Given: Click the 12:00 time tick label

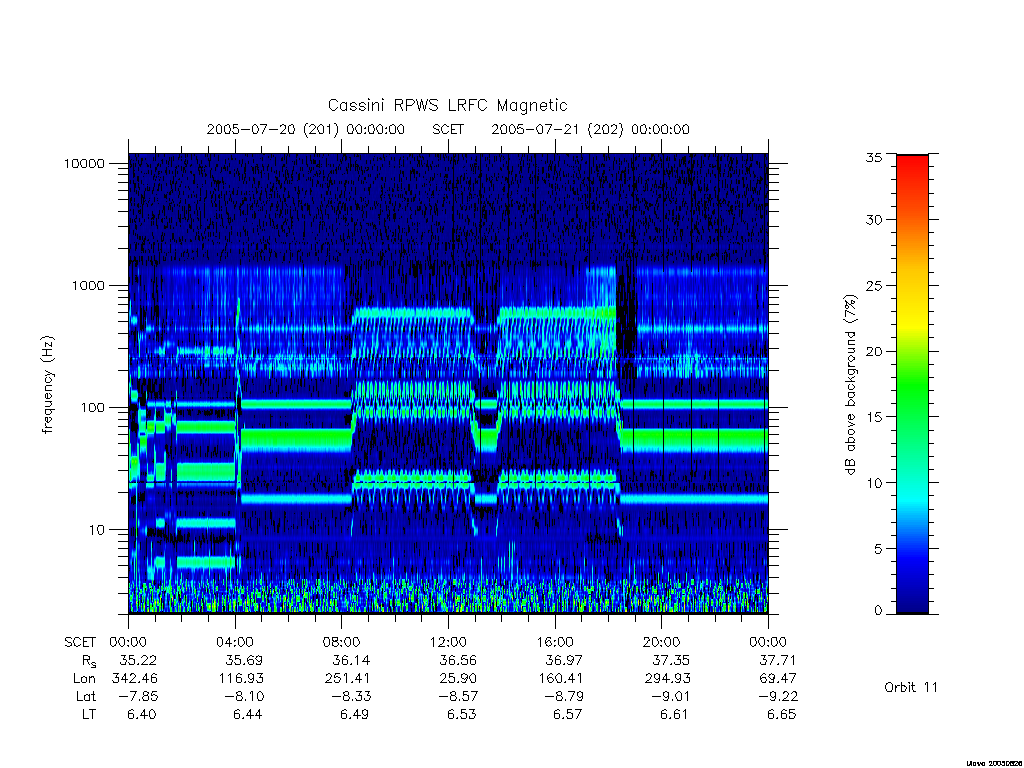Looking at the screenshot, I should [448, 642].
